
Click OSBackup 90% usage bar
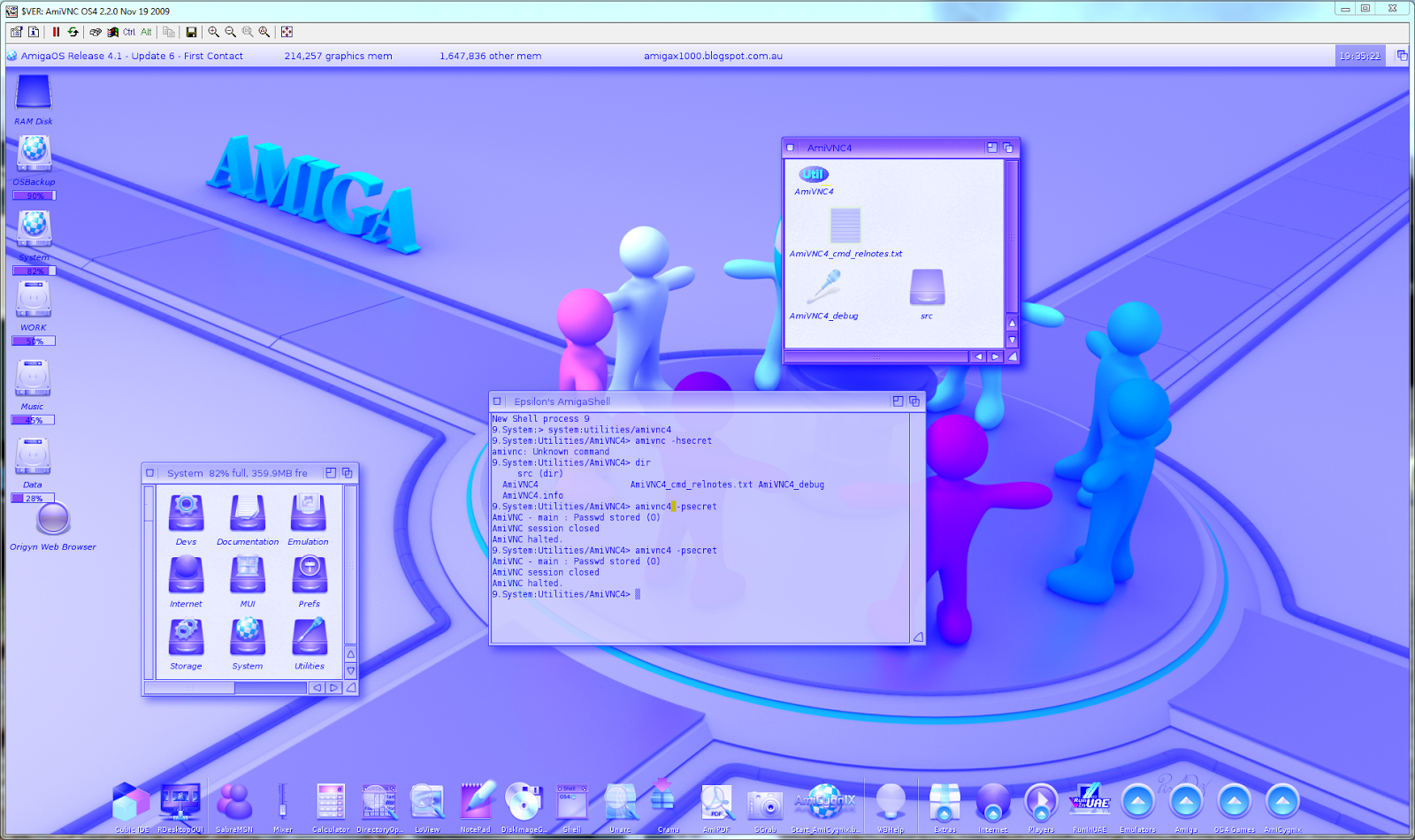pos(34,195)
